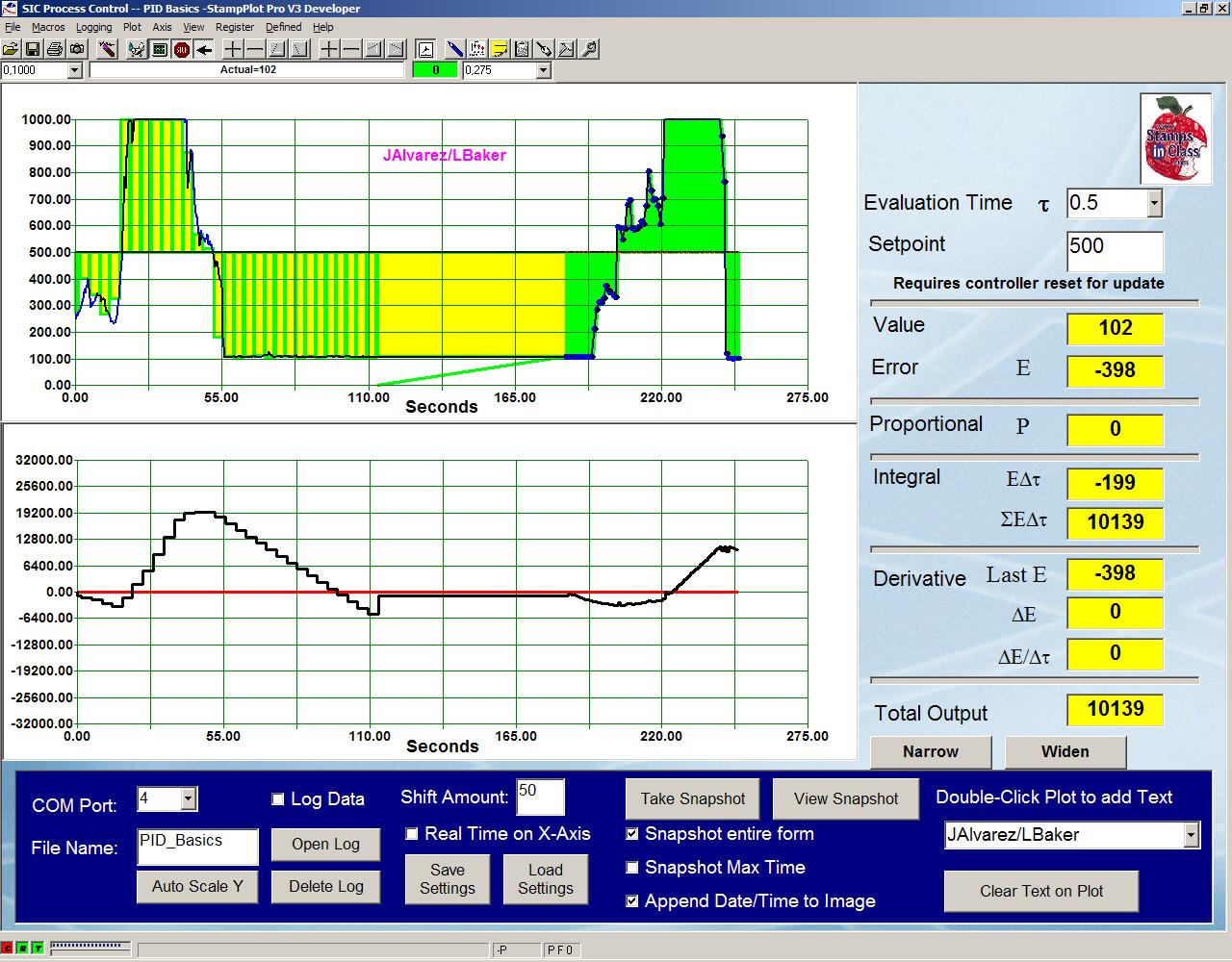This screenshot has width=1232, height=962.
Task: Open the Register menu
Action: tap(235, 27)
